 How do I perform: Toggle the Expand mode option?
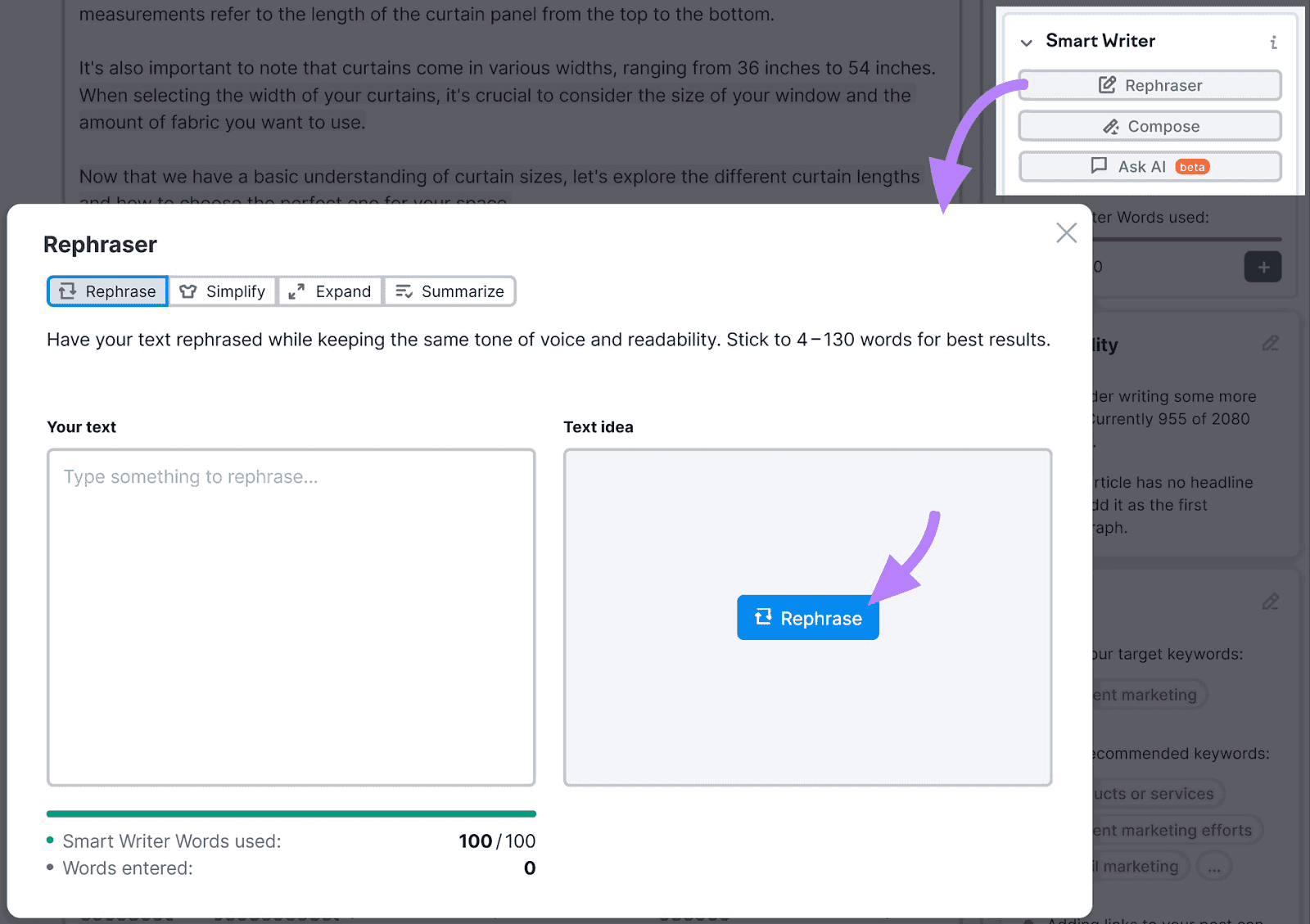click(329, 291)
